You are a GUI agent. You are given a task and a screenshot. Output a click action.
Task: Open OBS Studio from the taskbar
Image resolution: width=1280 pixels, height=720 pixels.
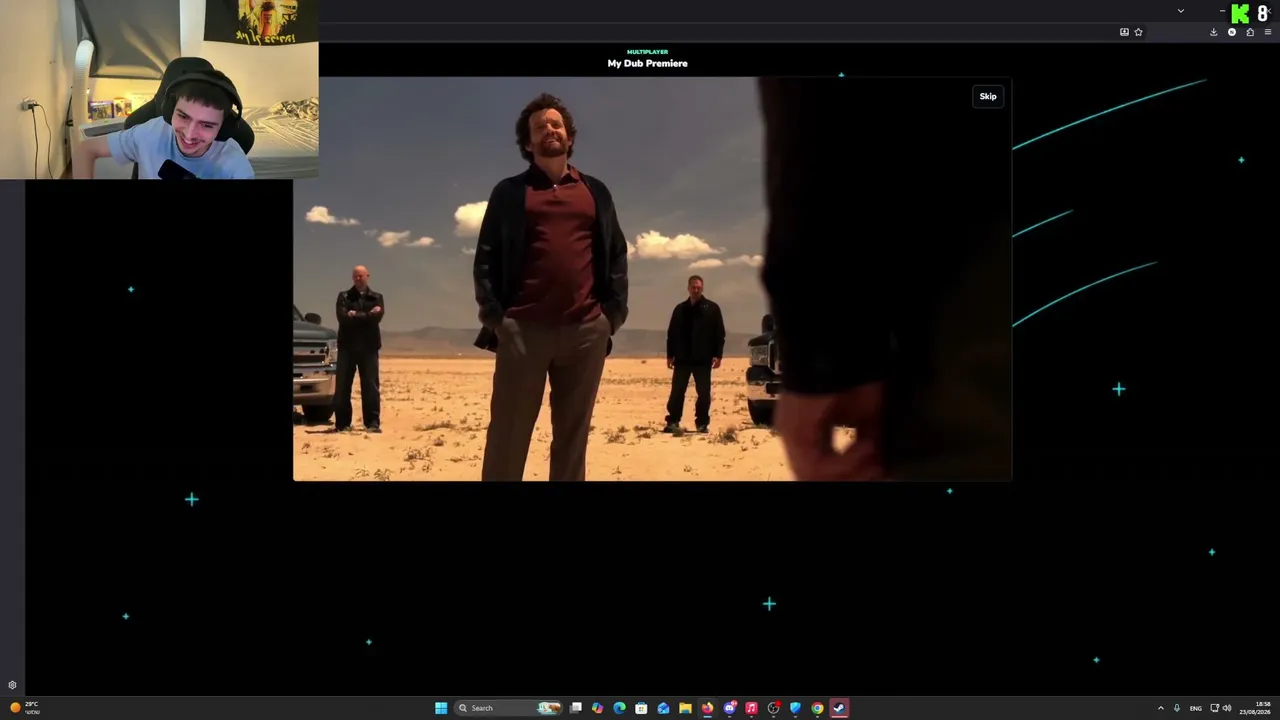point(773,708)
